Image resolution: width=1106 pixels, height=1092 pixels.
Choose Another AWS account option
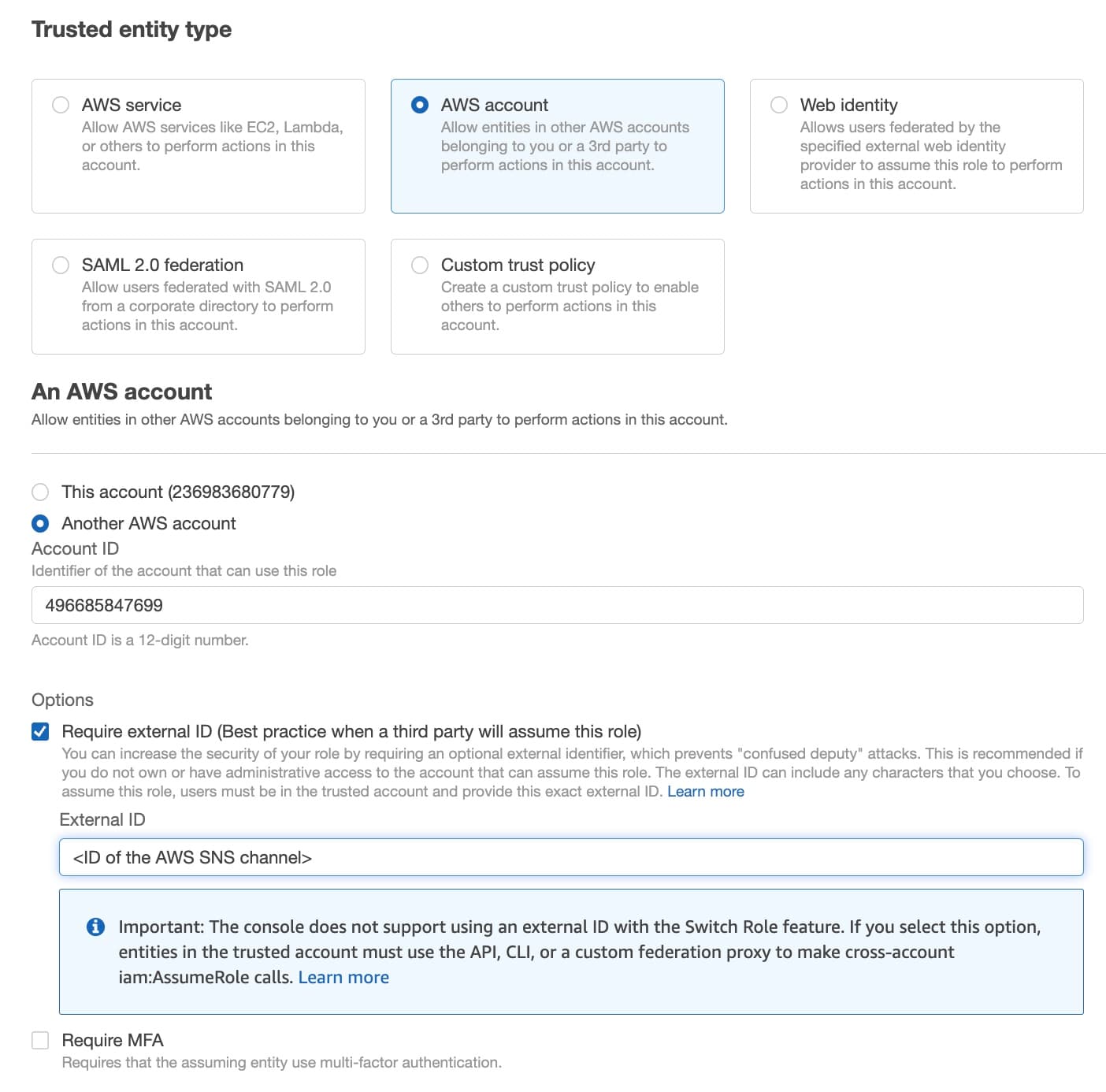[x=39, y=522]
